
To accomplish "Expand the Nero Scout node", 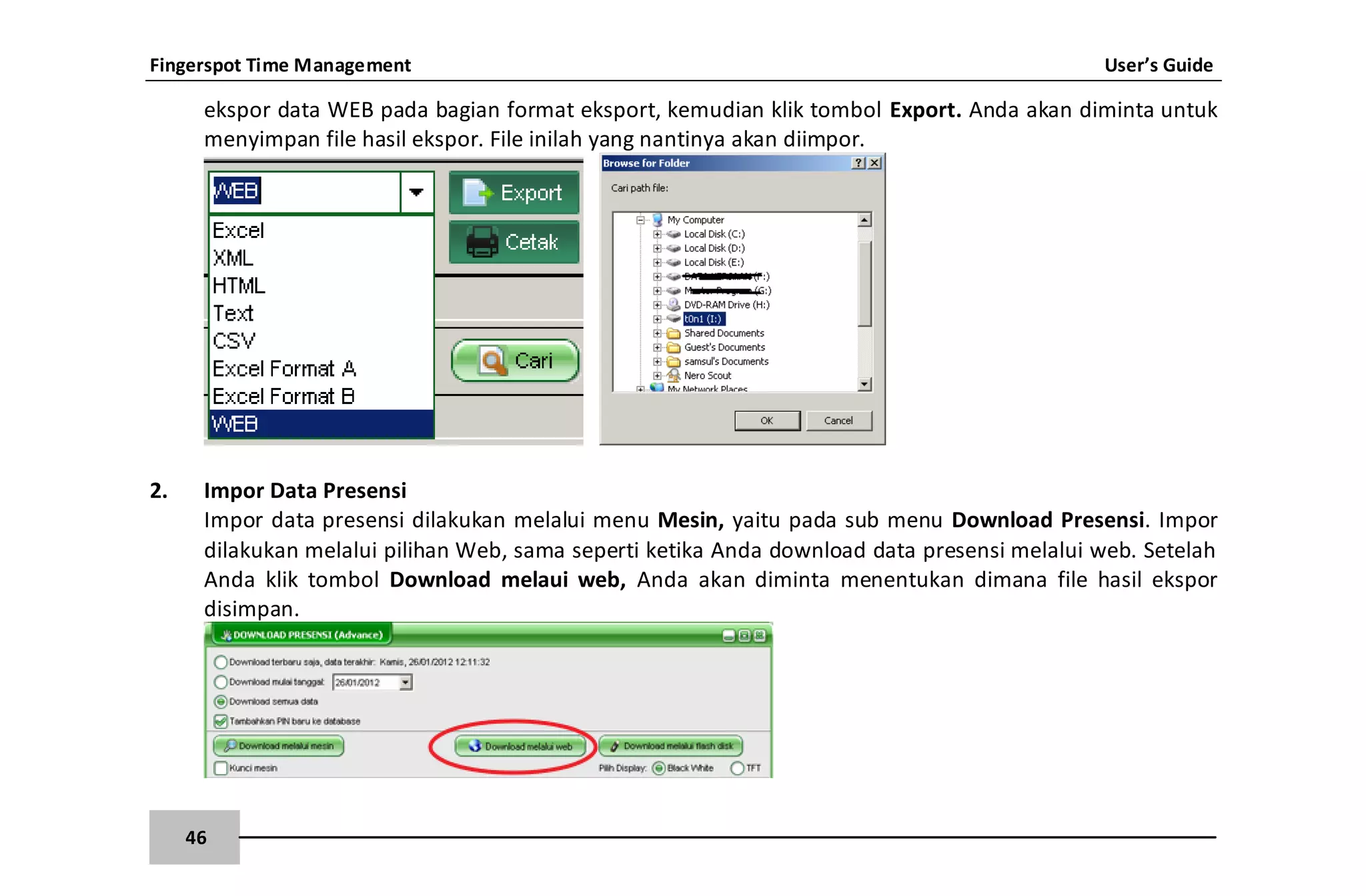I will point(657,375).
